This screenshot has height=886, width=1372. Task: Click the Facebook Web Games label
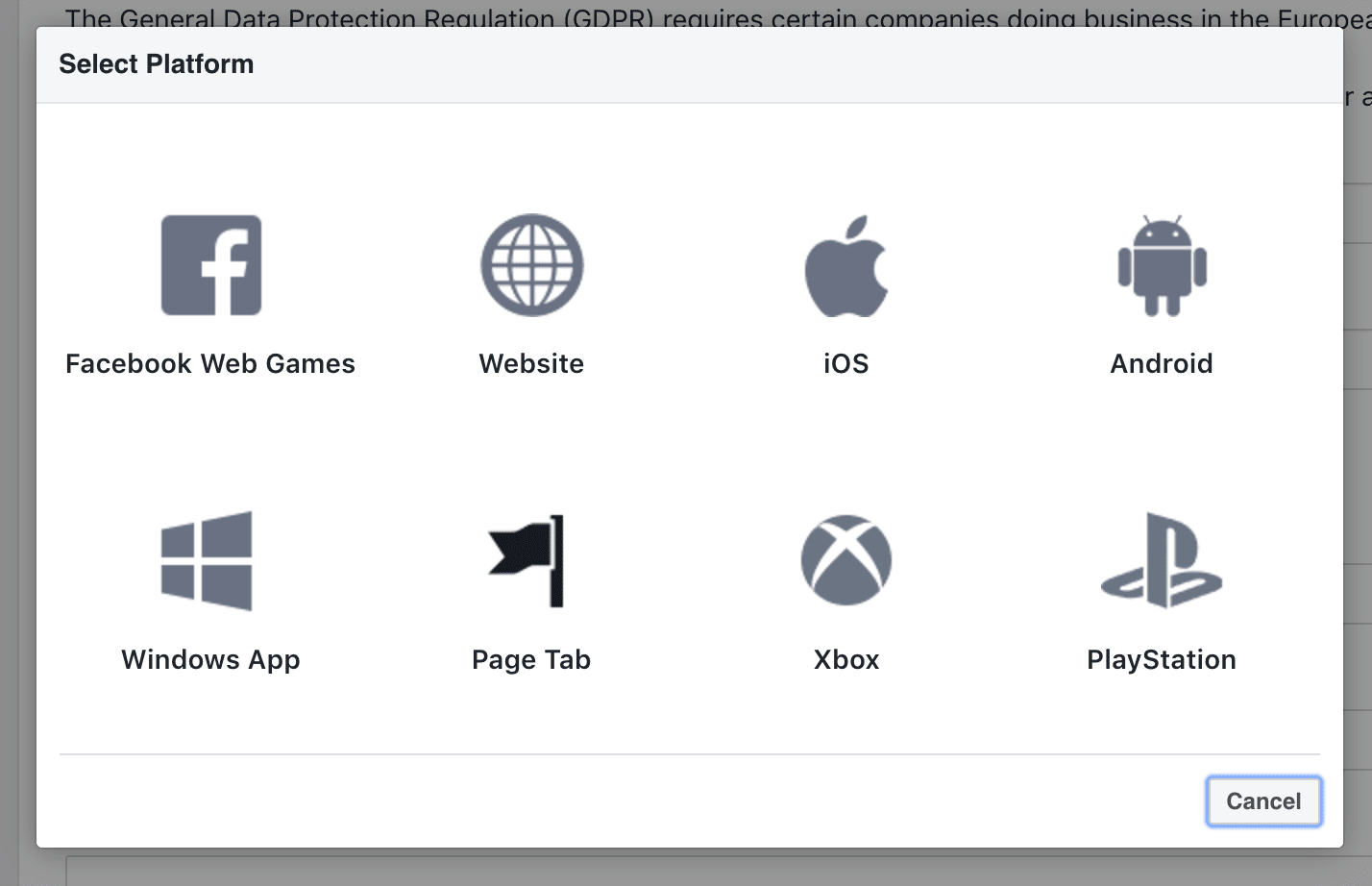point(210,363)
